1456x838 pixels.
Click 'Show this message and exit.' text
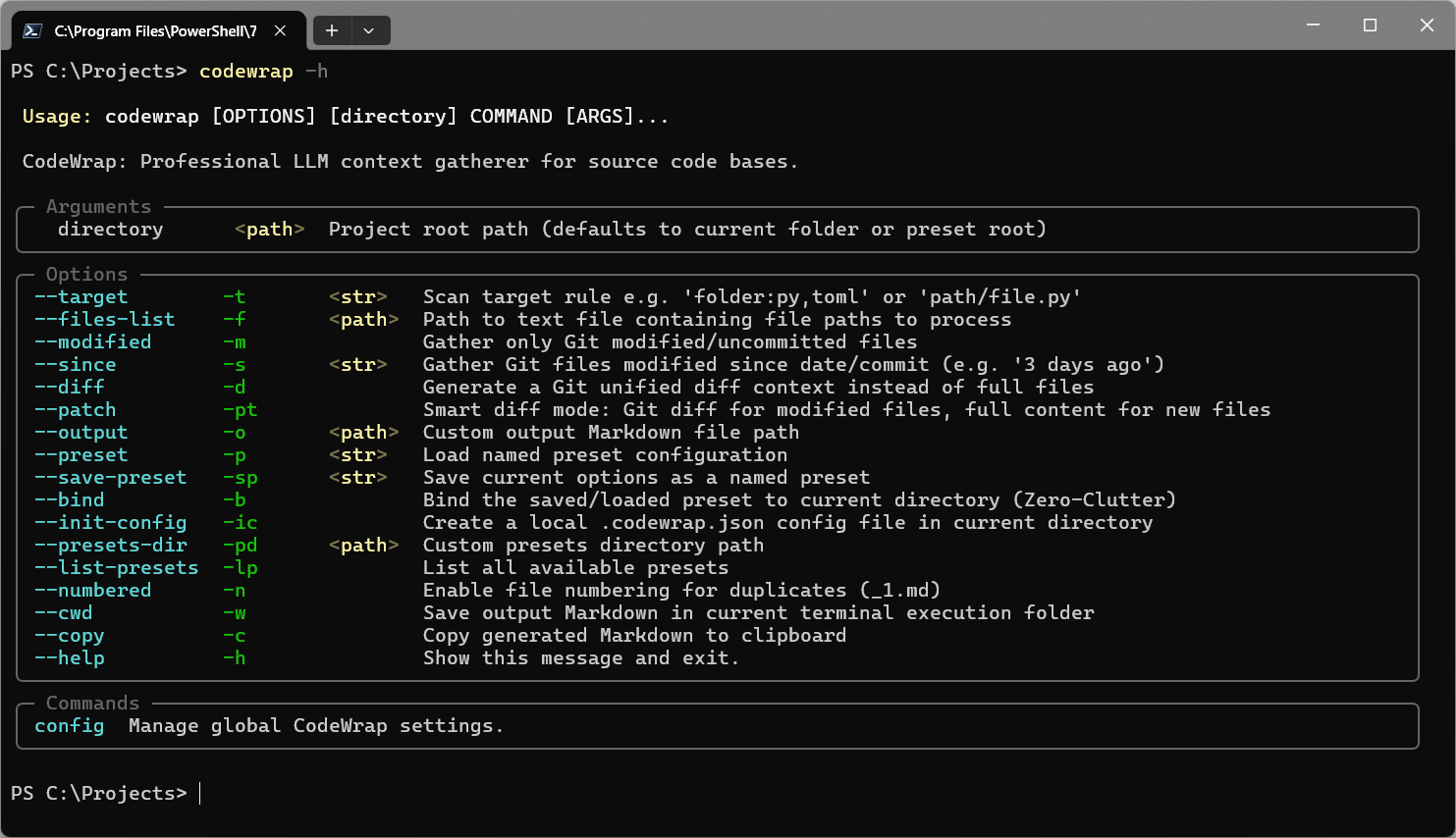[x=581, y=658]
